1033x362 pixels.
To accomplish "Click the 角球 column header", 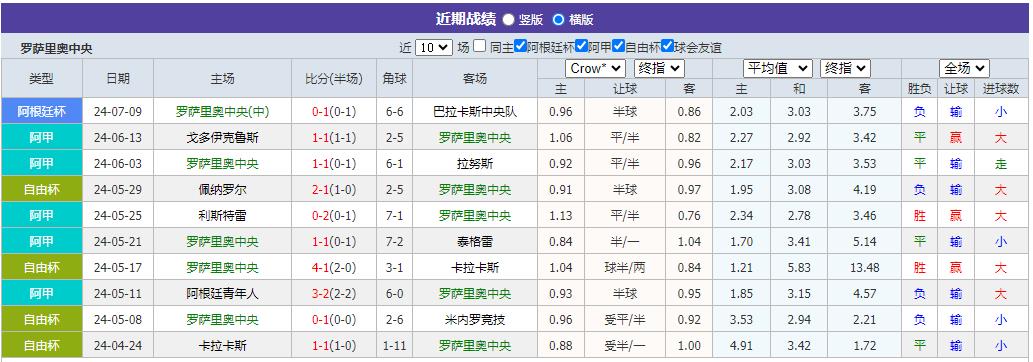I will click(395, 78).
